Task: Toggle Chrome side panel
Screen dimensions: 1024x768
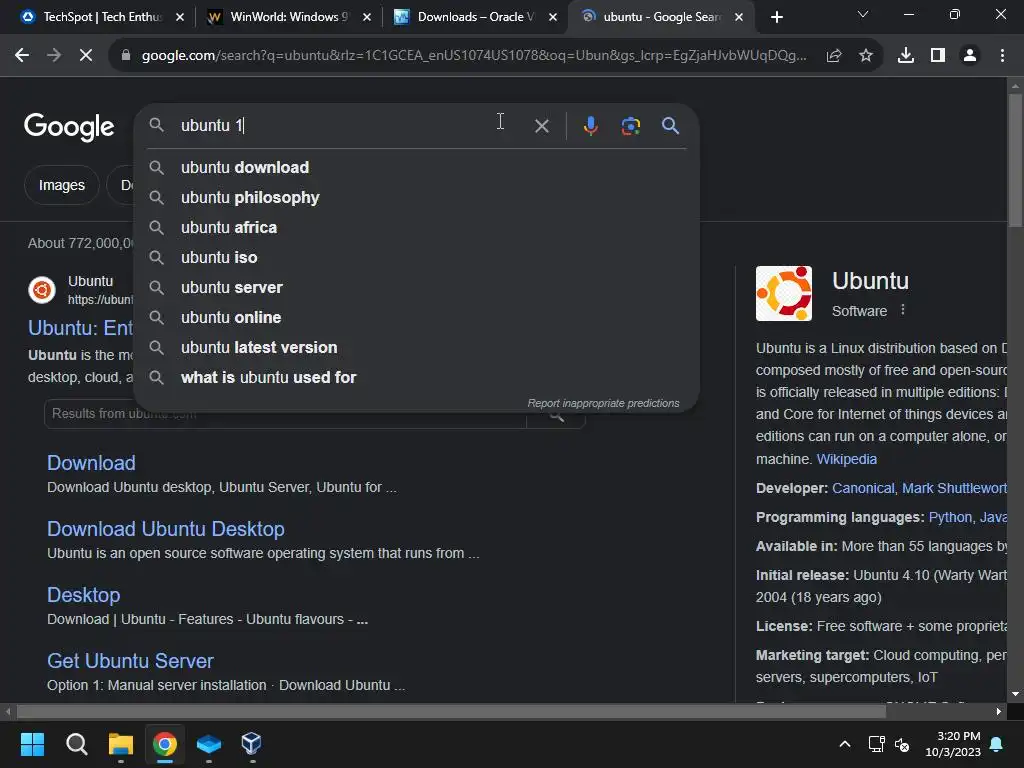Action: click(x=938, y=56)
